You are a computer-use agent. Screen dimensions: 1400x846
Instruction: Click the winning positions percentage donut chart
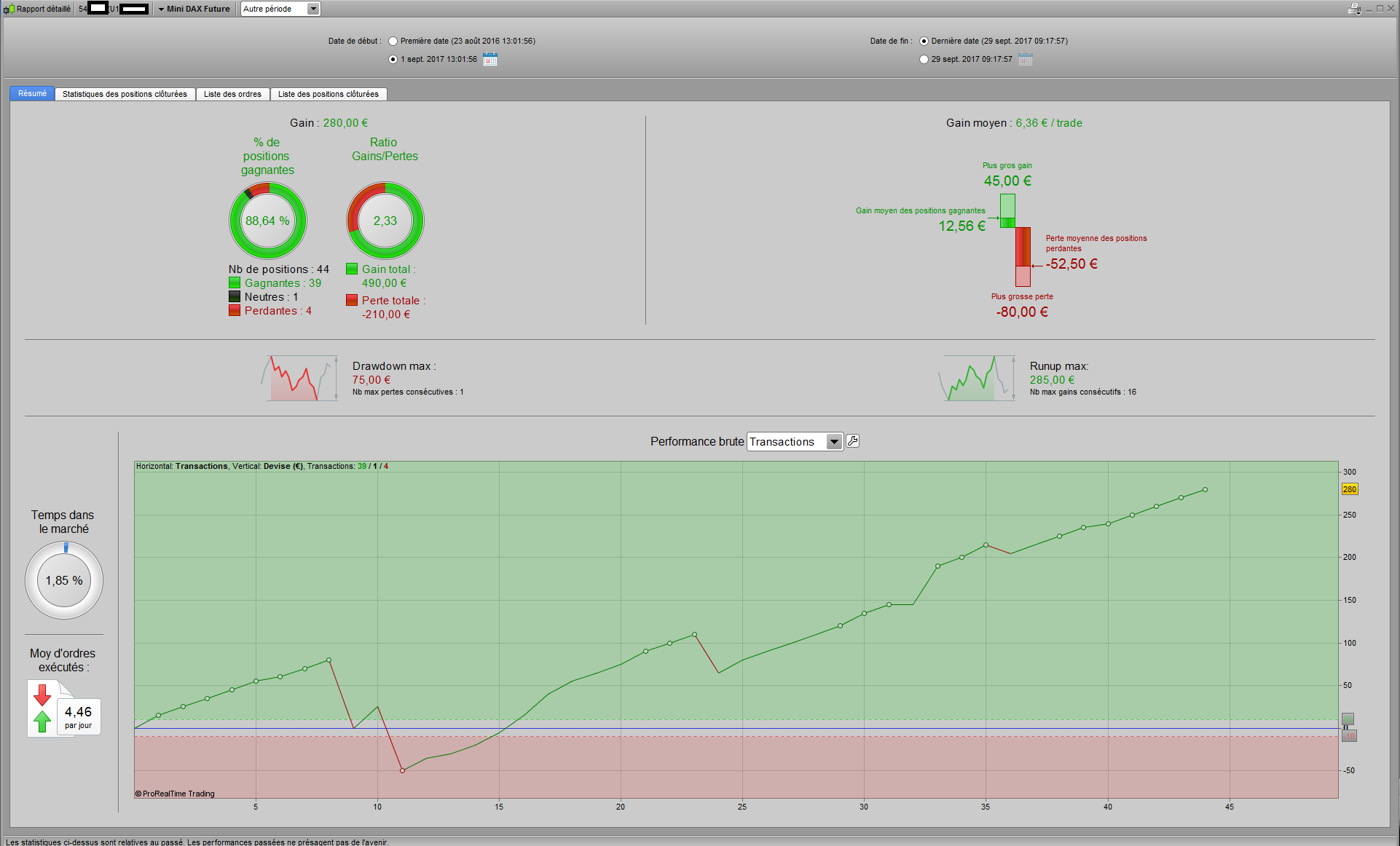point(268,221)
